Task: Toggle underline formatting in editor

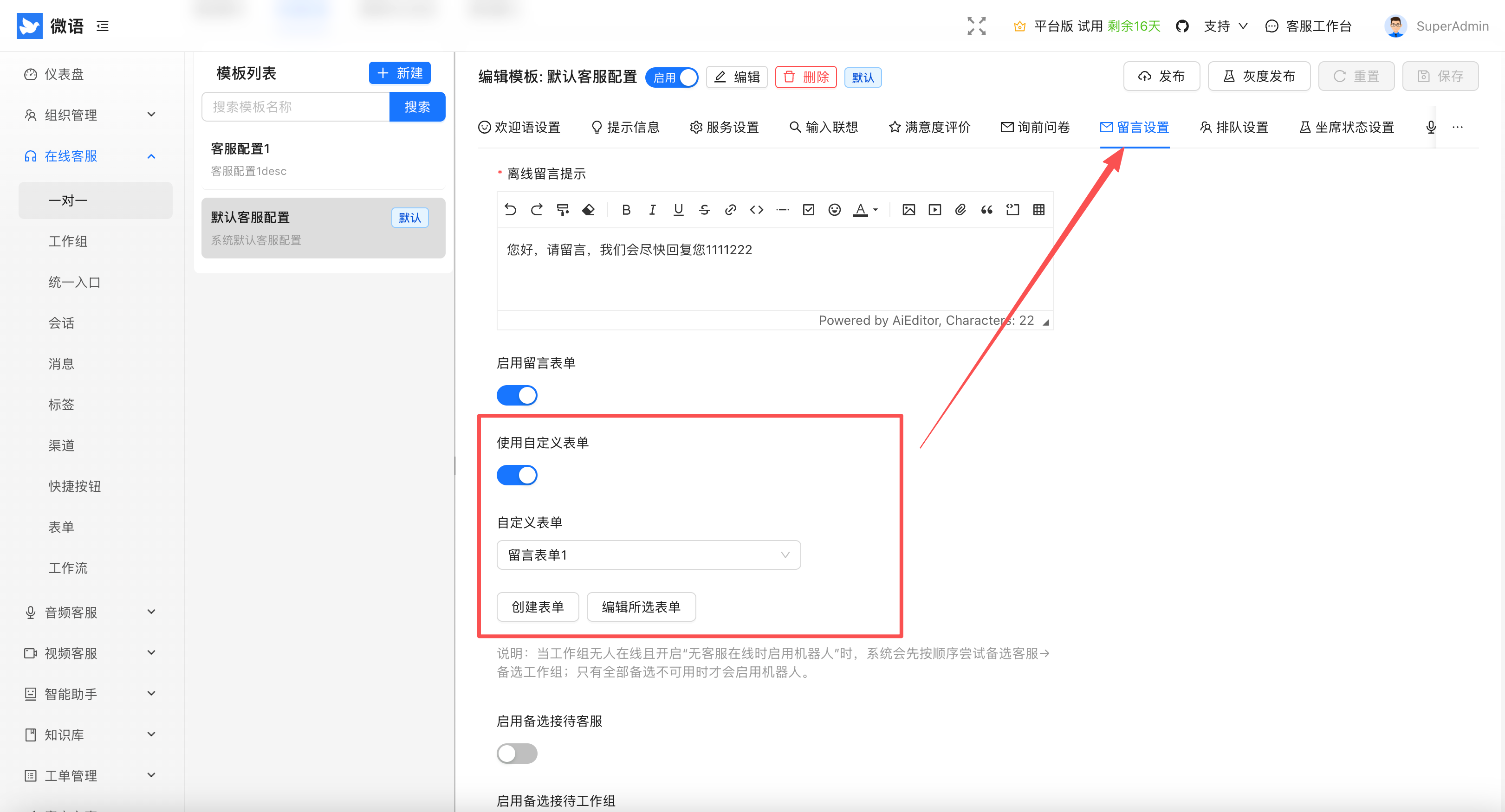Action: pos(678,210)
